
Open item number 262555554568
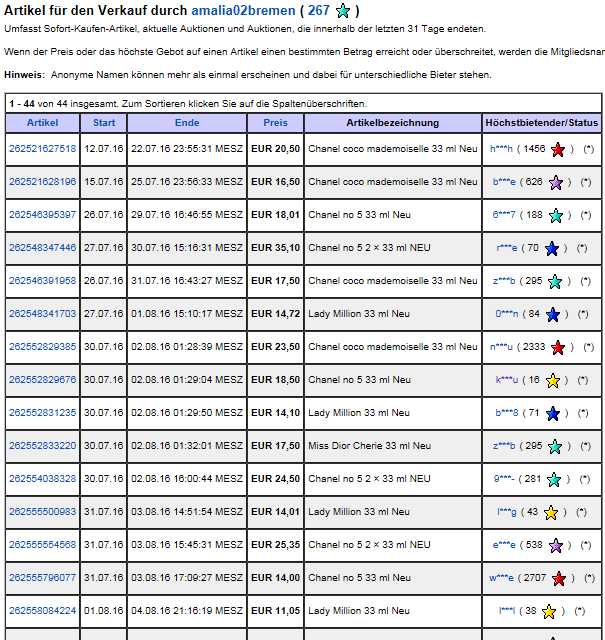pos(42,544)
